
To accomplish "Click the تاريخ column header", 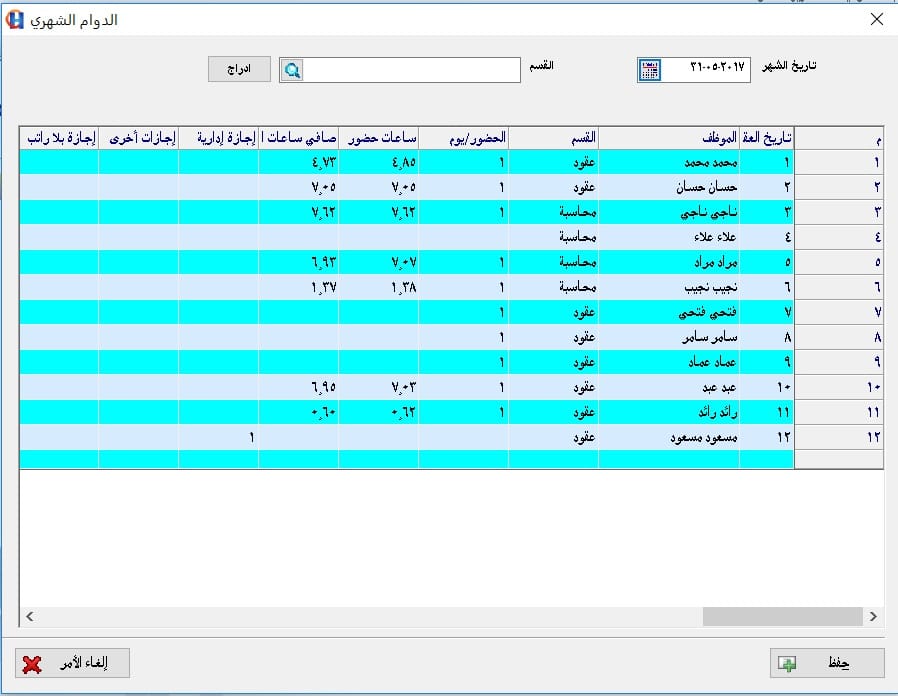I will point(766,138).
